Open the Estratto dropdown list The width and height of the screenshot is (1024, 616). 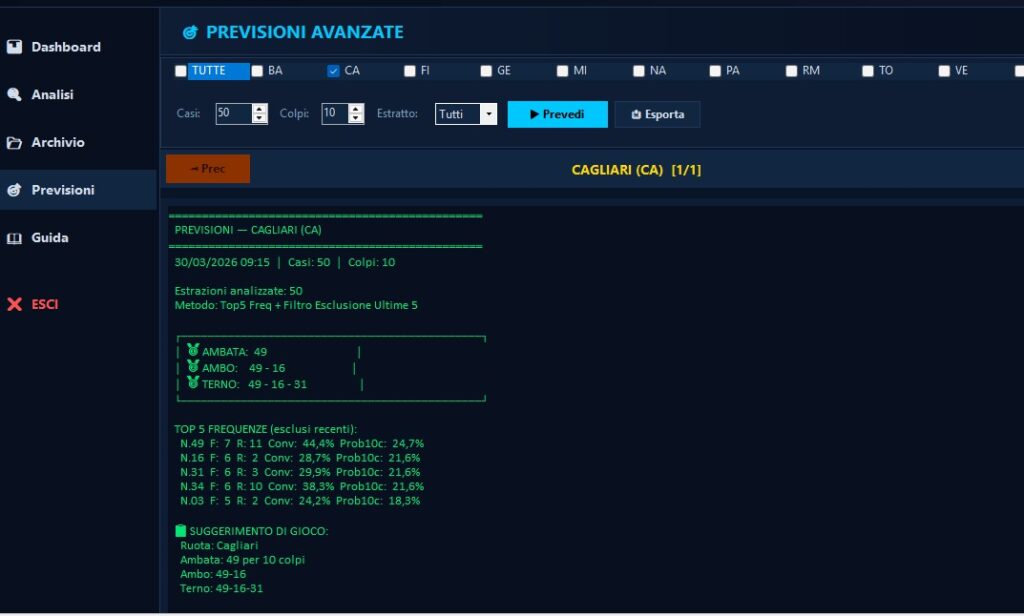[x=489, y=114]
